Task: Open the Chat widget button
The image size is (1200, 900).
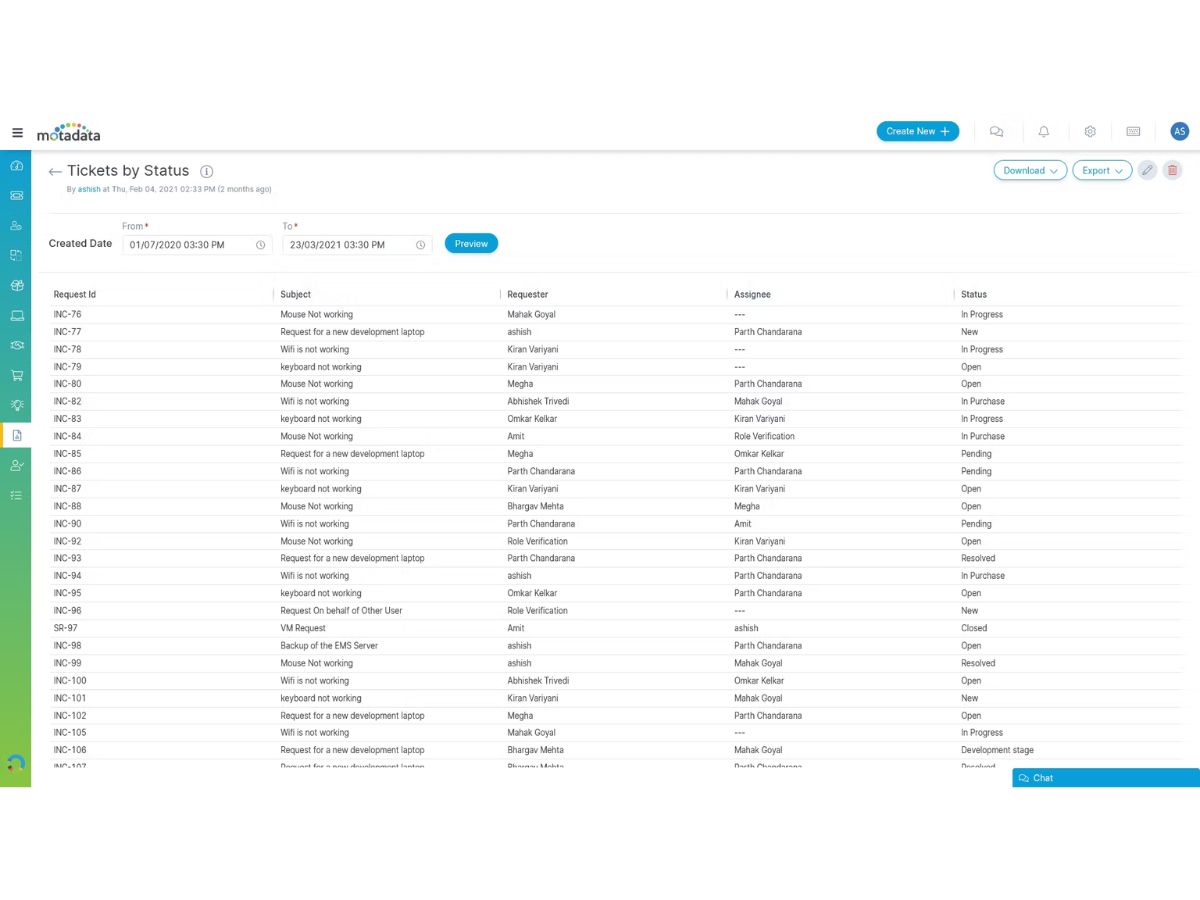Action: (x=1106, y=778)
